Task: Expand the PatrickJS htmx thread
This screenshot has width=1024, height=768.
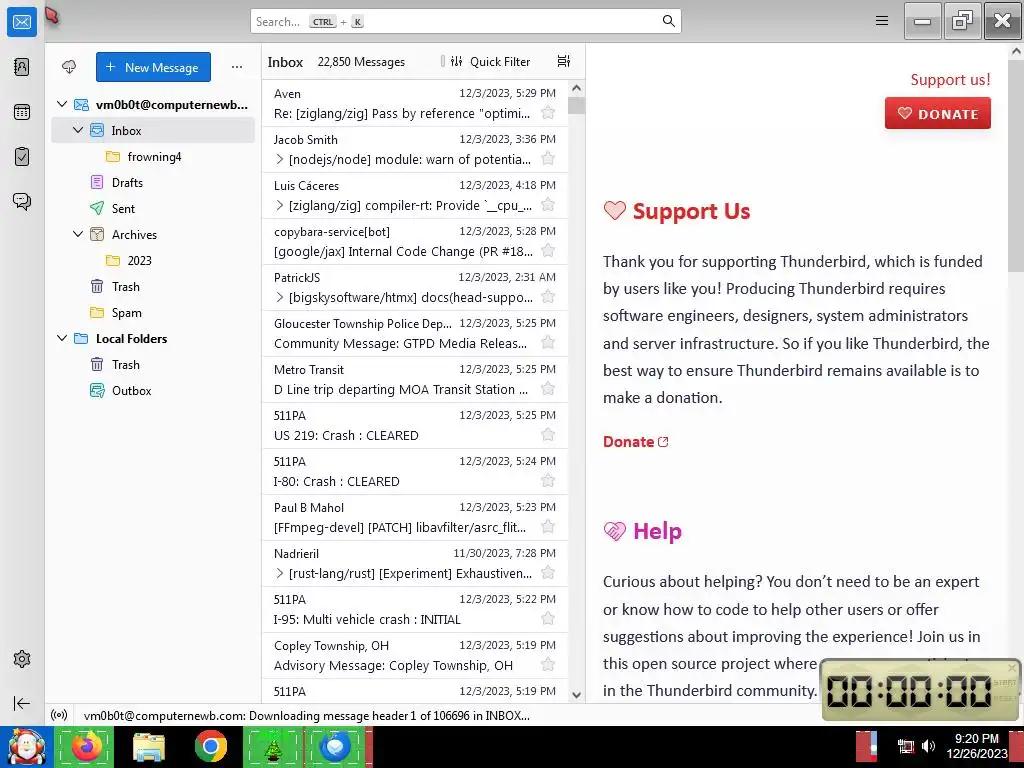Action: 280,297
